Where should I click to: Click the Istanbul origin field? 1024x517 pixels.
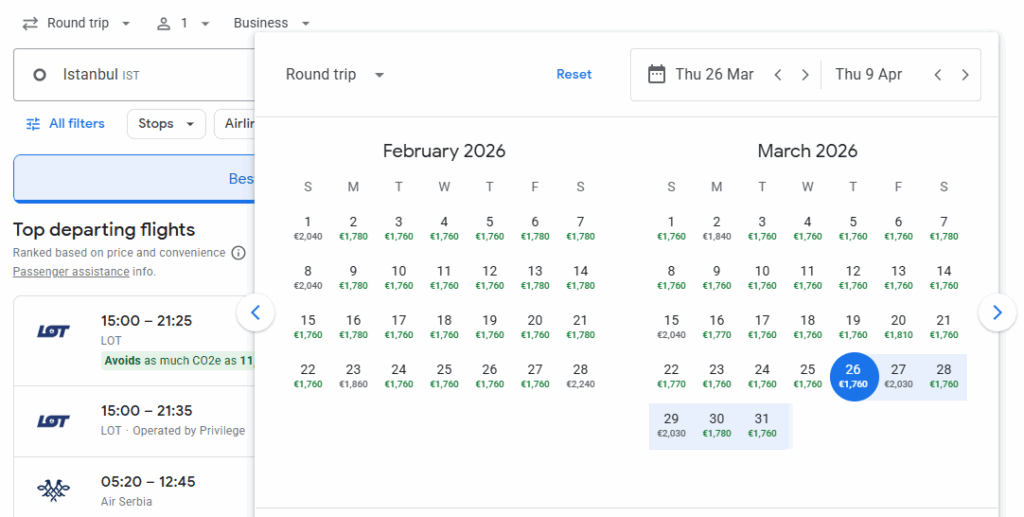pyautogui.click(x=130, y=75)
